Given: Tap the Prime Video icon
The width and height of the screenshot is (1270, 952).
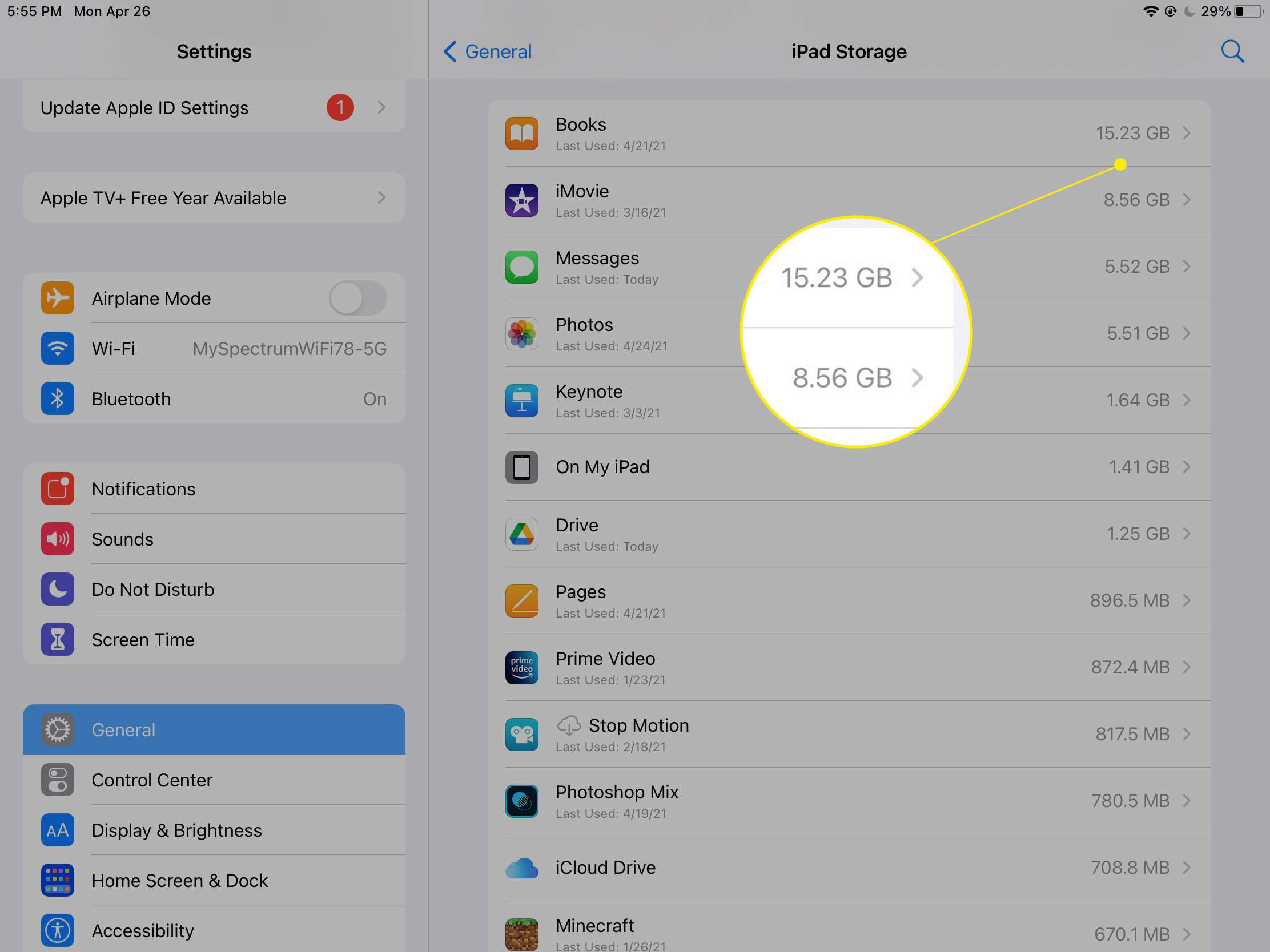Looking at the screenshot, I should click(521, 667).
